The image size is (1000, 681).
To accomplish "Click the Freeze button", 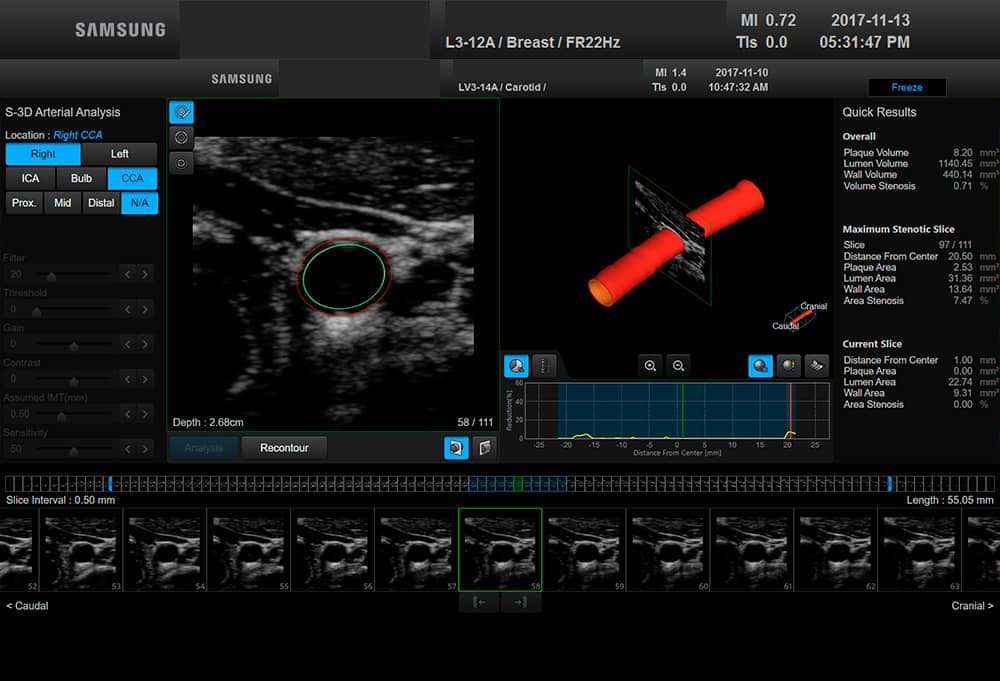I will (906, 87).
